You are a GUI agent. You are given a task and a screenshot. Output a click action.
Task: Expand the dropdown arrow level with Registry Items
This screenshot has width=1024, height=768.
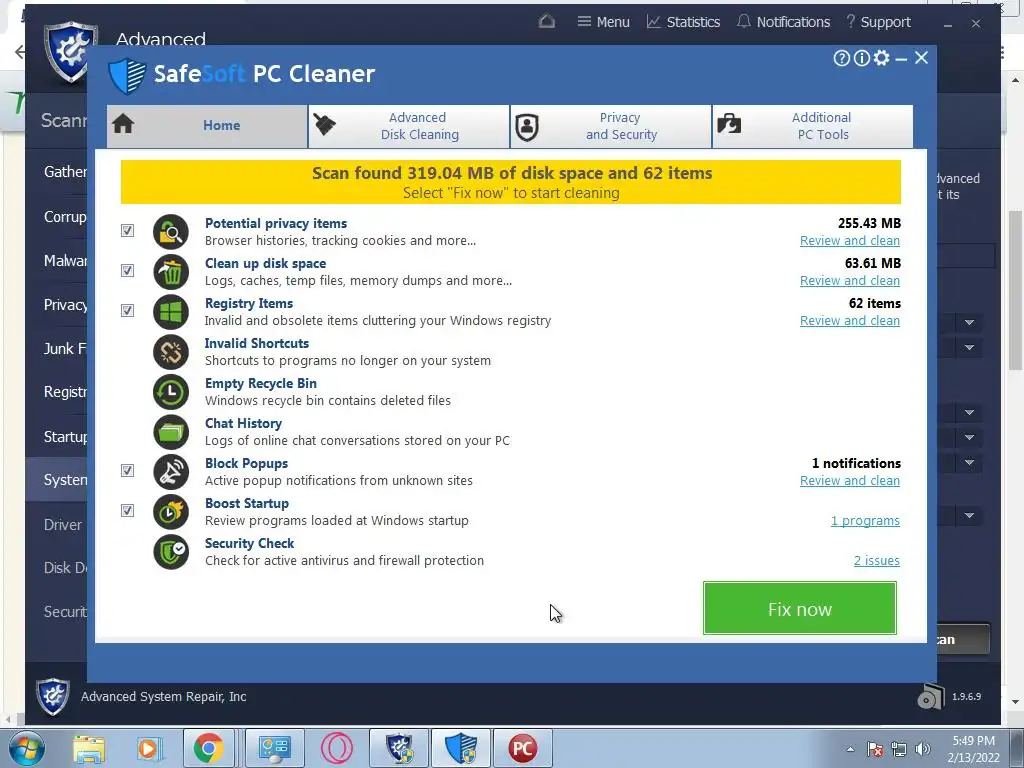(969, 323)
